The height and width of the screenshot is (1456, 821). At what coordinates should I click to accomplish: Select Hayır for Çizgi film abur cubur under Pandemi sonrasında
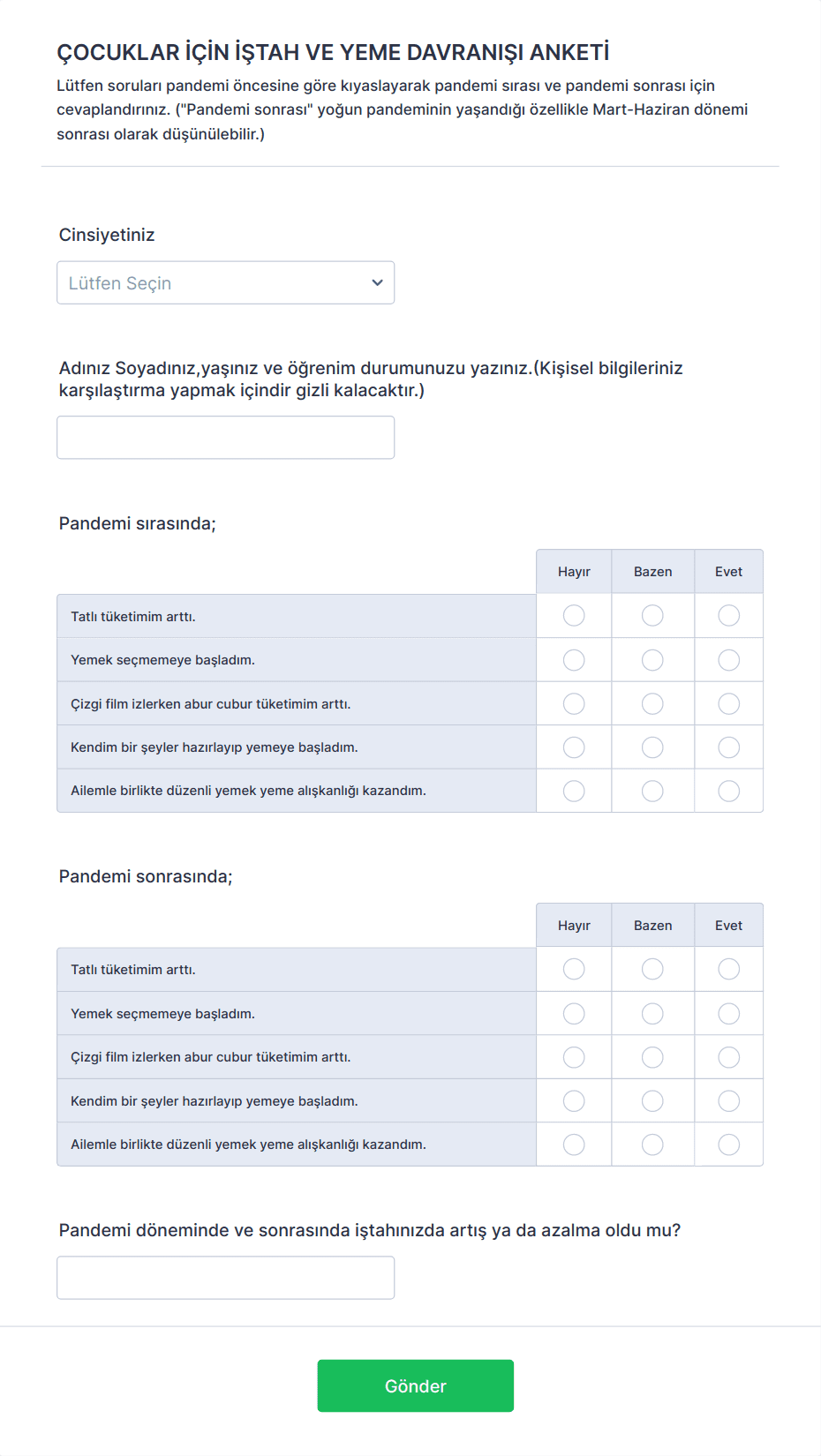click(x=574, y=1057)
